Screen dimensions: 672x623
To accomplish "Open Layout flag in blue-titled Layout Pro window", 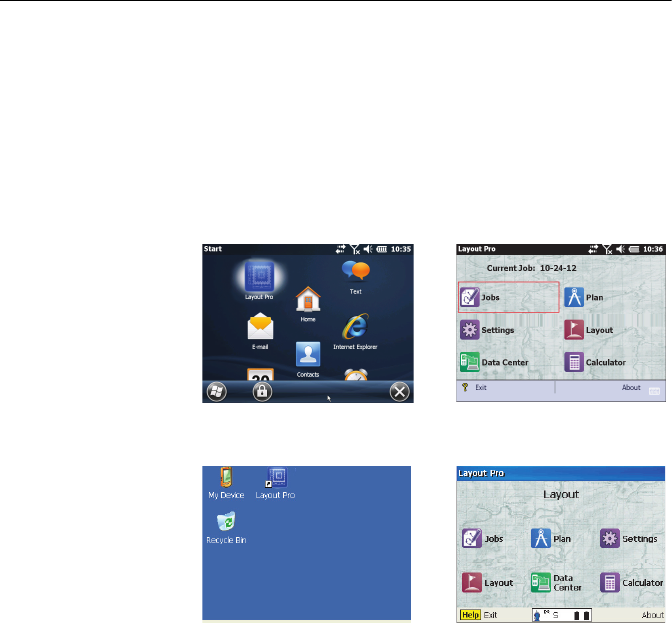I will [487, 583].
